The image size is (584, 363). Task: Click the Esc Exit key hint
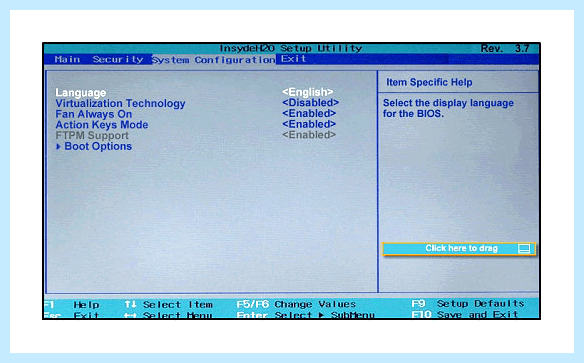[x=72, y=315]
